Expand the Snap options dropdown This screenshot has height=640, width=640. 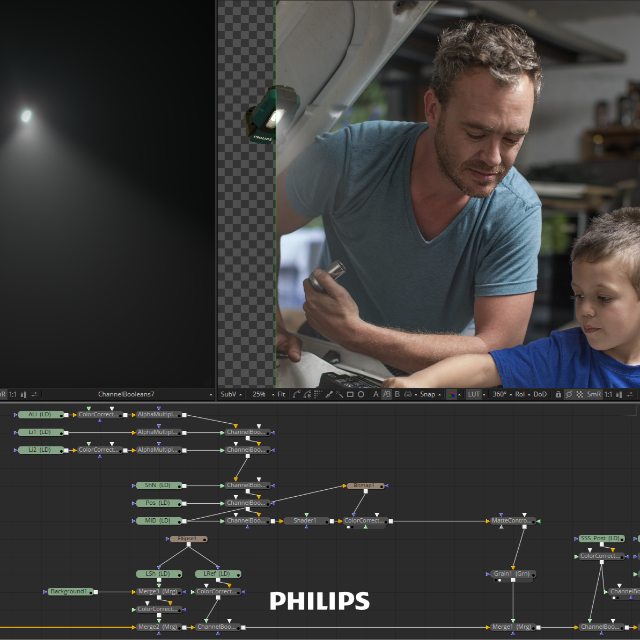426,394
